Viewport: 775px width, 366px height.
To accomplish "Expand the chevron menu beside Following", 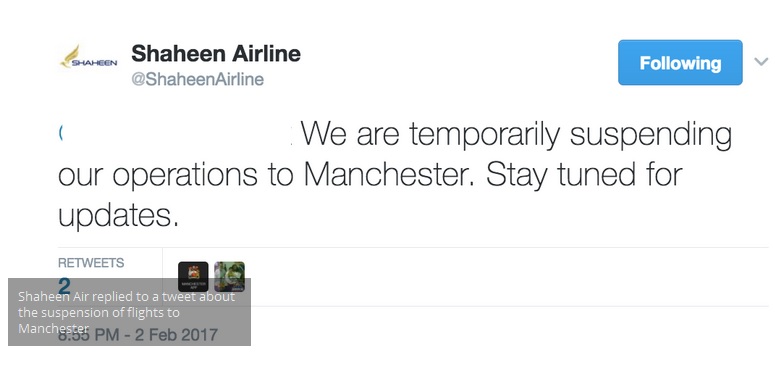I will [761, 62].
